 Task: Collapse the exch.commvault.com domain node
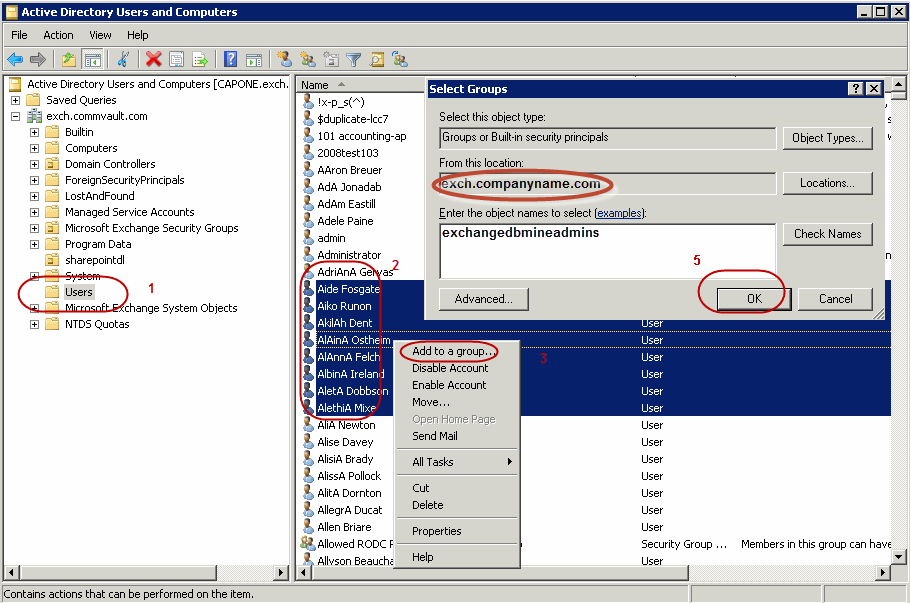[17, 115]
